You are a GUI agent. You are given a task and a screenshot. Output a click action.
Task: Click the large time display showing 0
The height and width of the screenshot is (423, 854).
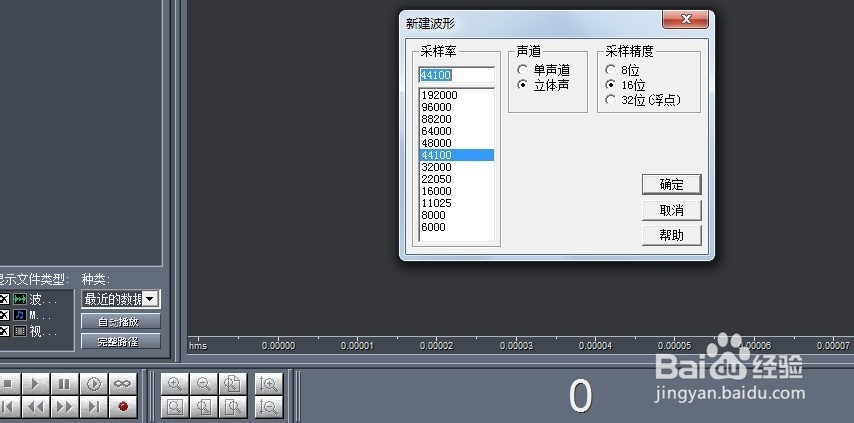point(580,396)
